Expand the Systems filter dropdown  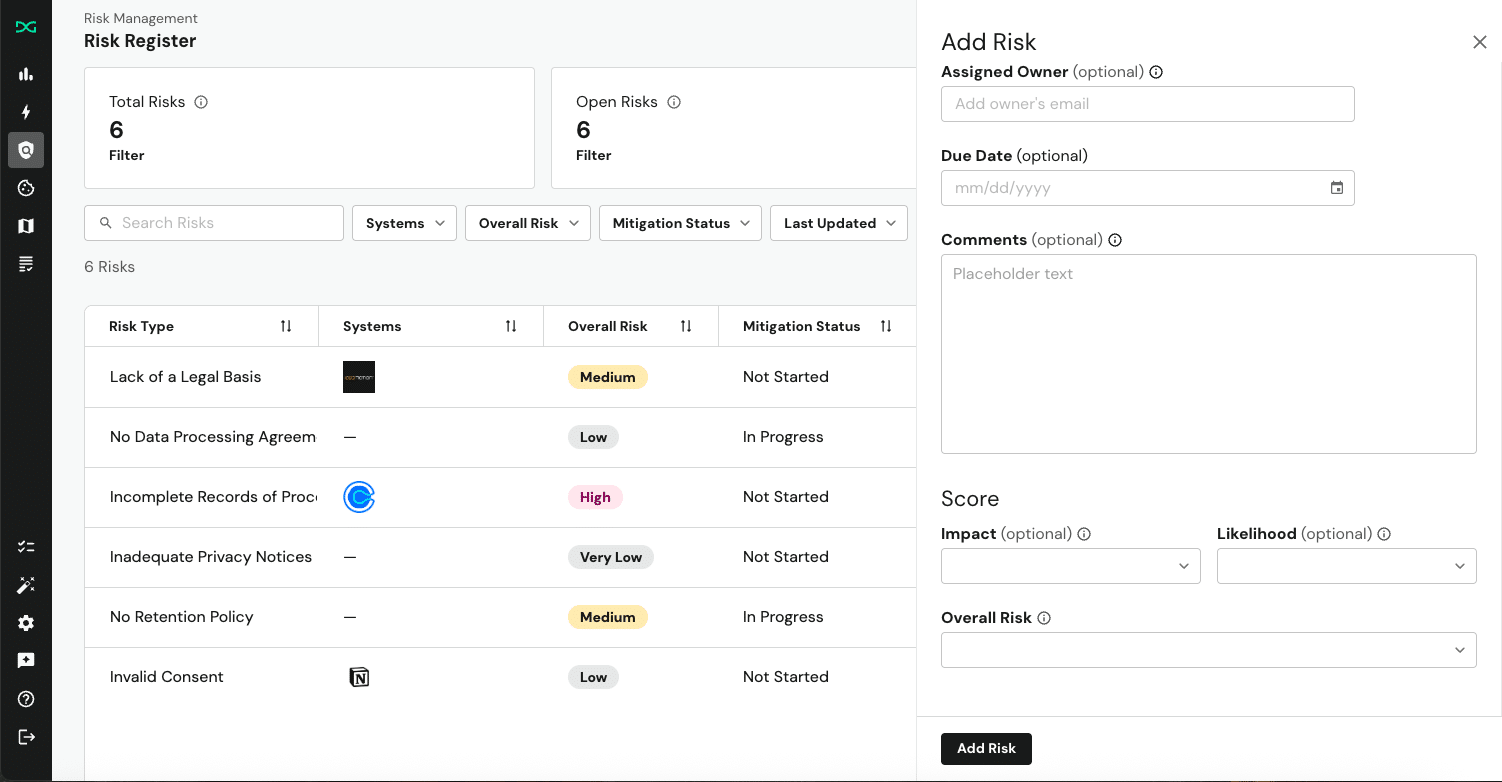point(404,223)
